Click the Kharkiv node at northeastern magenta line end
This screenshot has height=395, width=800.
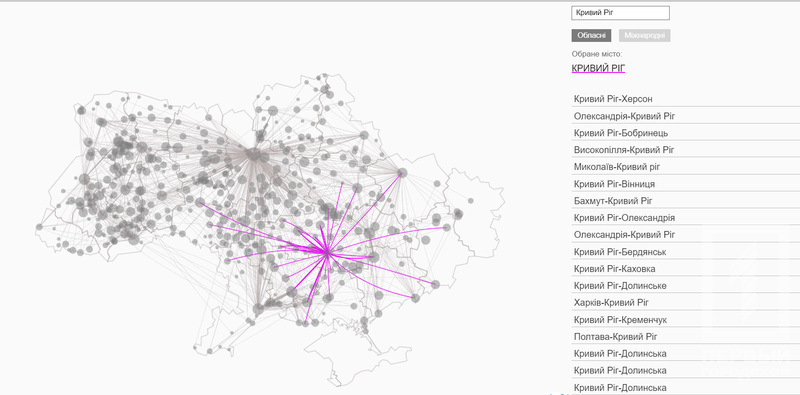point(402,173)
